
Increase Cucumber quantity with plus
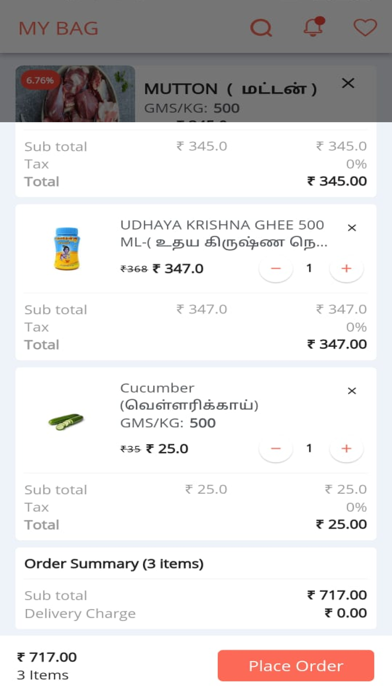click(x=346, y=449)
